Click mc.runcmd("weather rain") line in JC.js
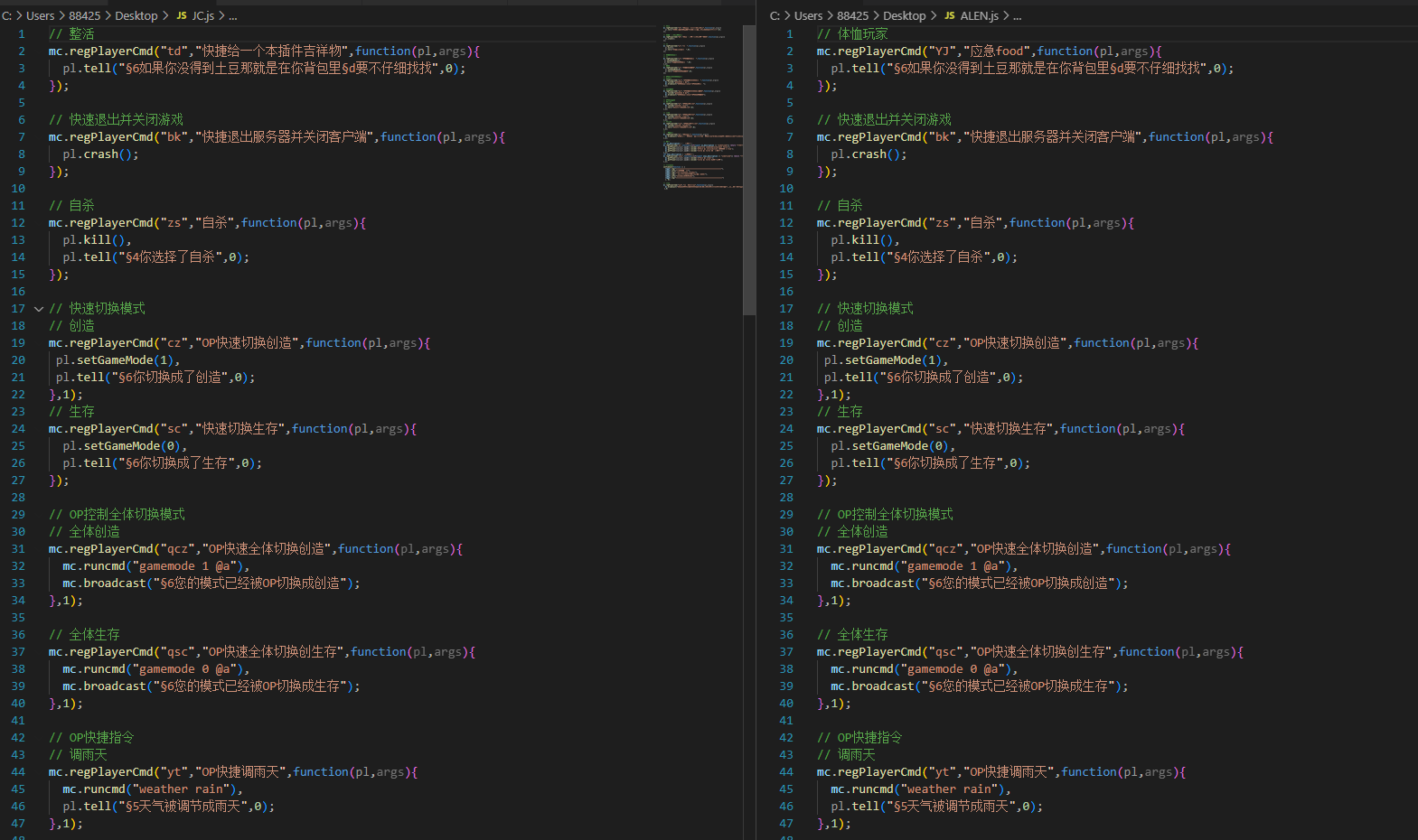 pos(153,789)
